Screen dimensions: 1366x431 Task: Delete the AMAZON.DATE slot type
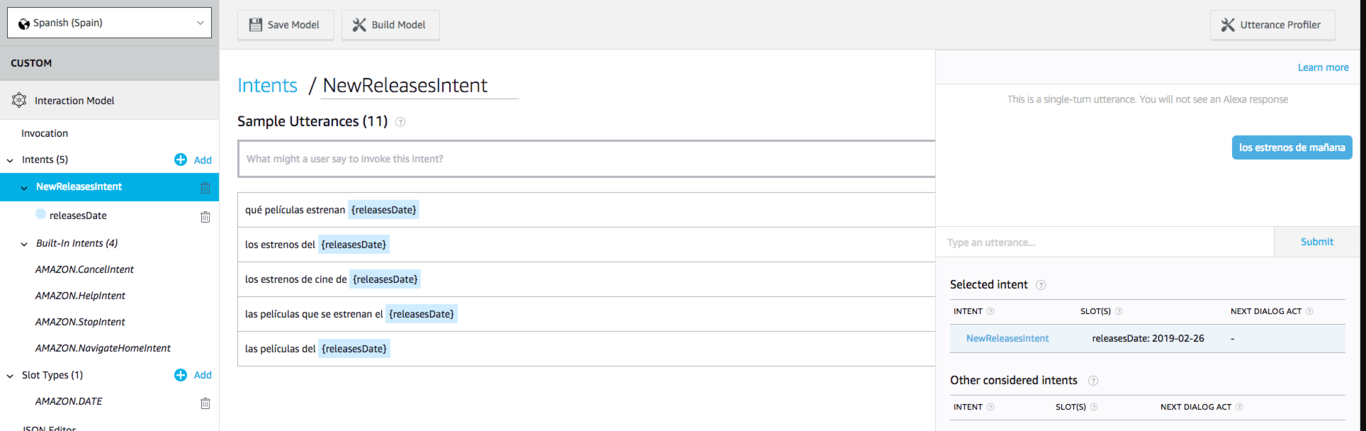tap(205, 402)
